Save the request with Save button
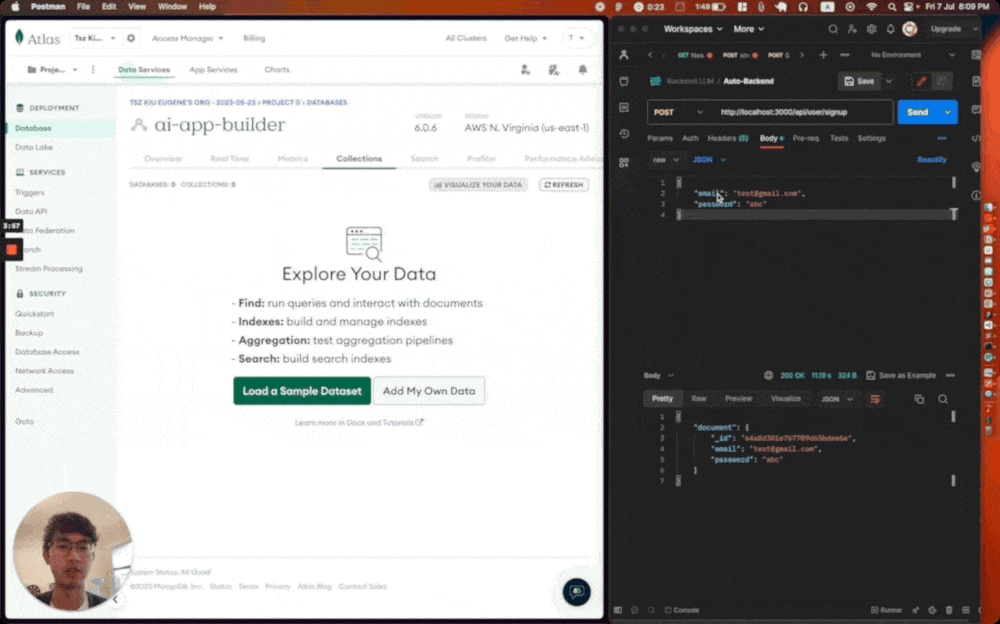 (859, 81)
